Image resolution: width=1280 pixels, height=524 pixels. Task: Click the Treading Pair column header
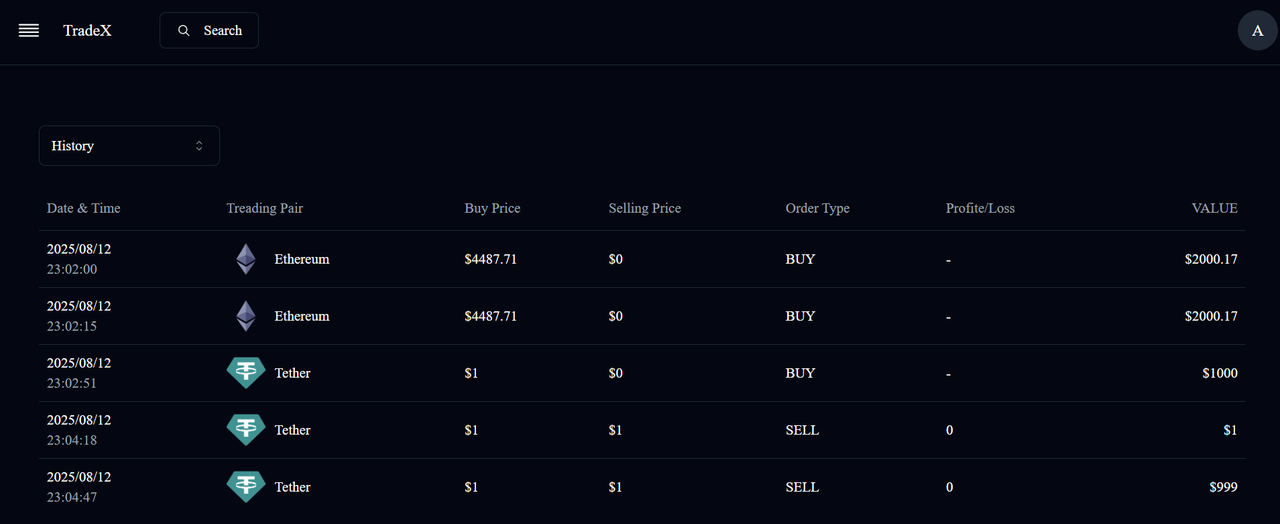tap(265, 208)
